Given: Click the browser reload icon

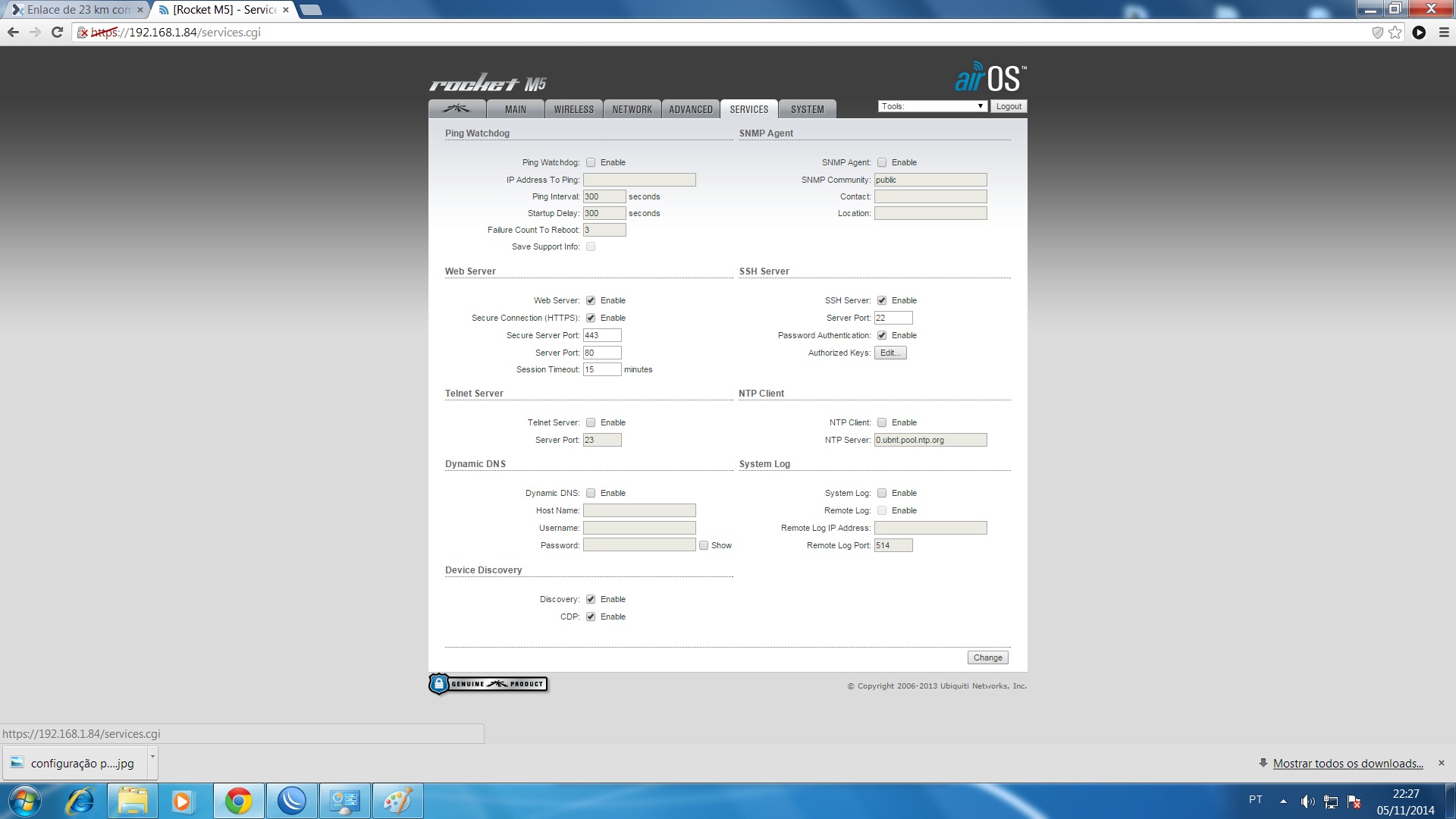Looking at the screenshot, I should tap(57, 33).
